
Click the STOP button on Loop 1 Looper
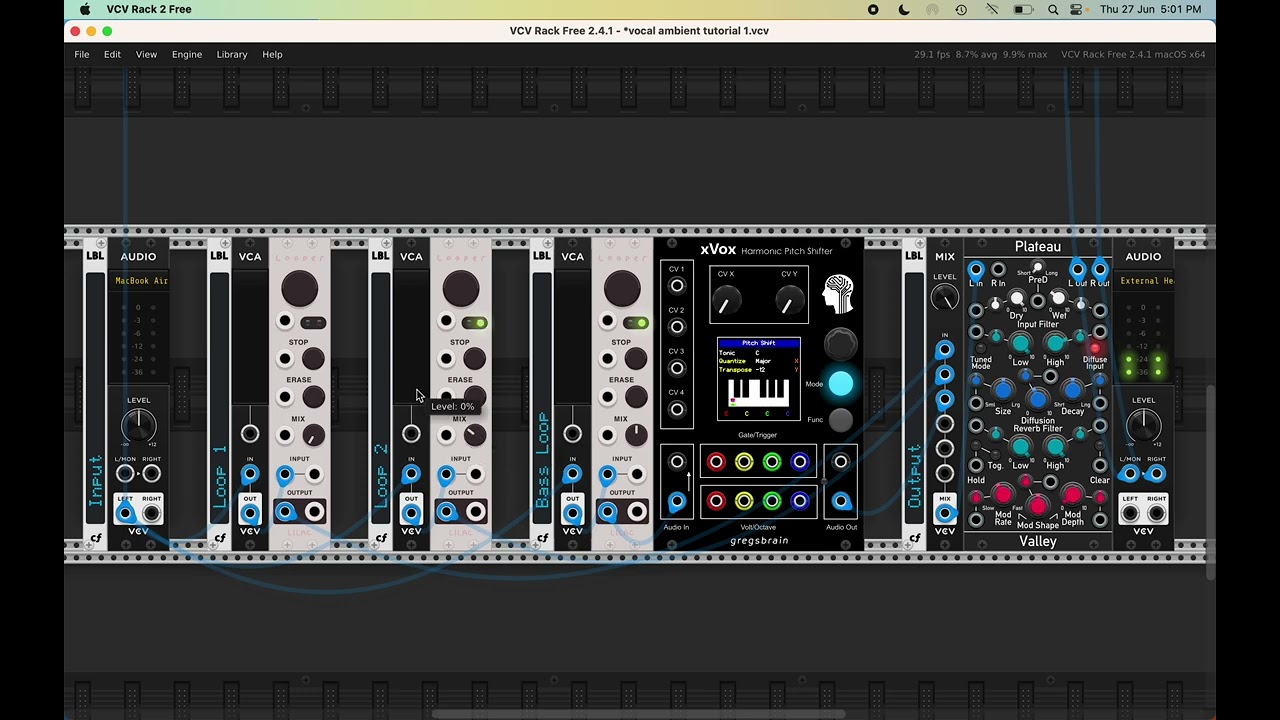pyautogui.click(x=313, y=358)
